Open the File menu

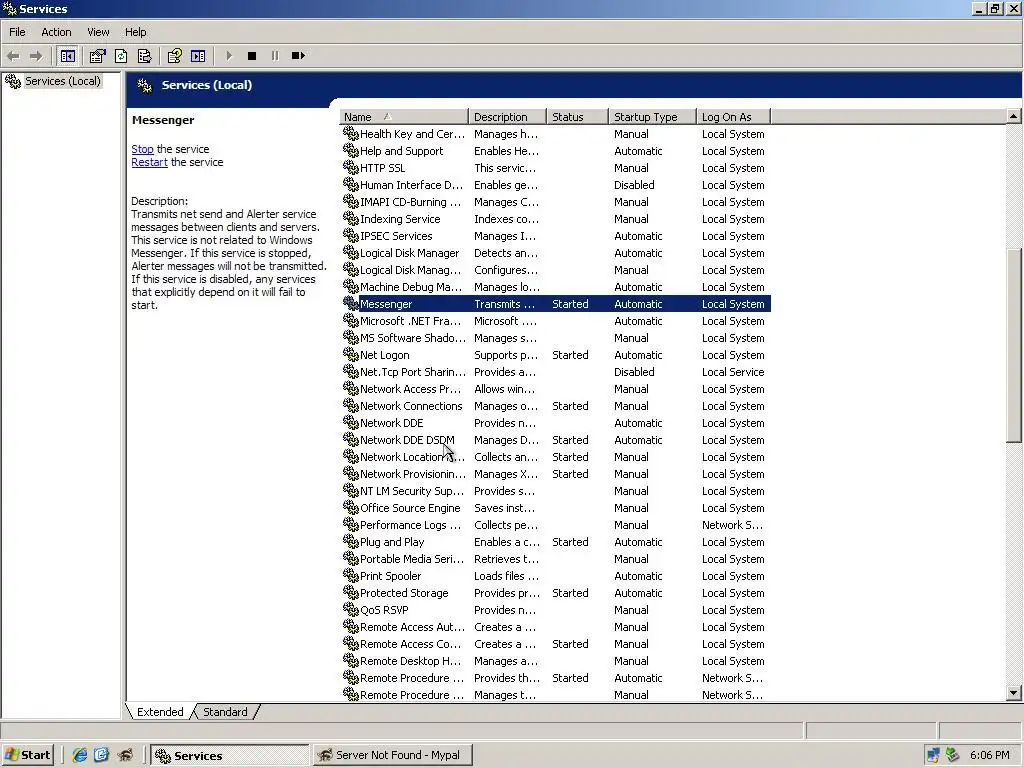17,32
